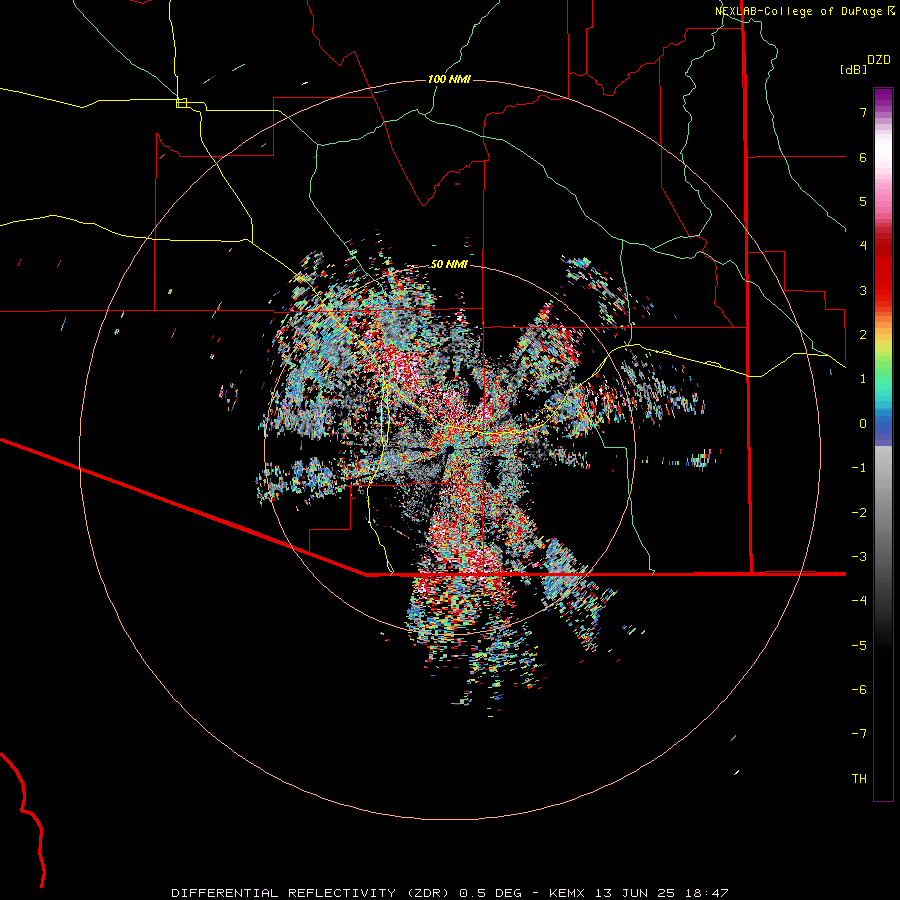Click the red segment of the color bar
The image size is (900, 900).
coord(883,273)
